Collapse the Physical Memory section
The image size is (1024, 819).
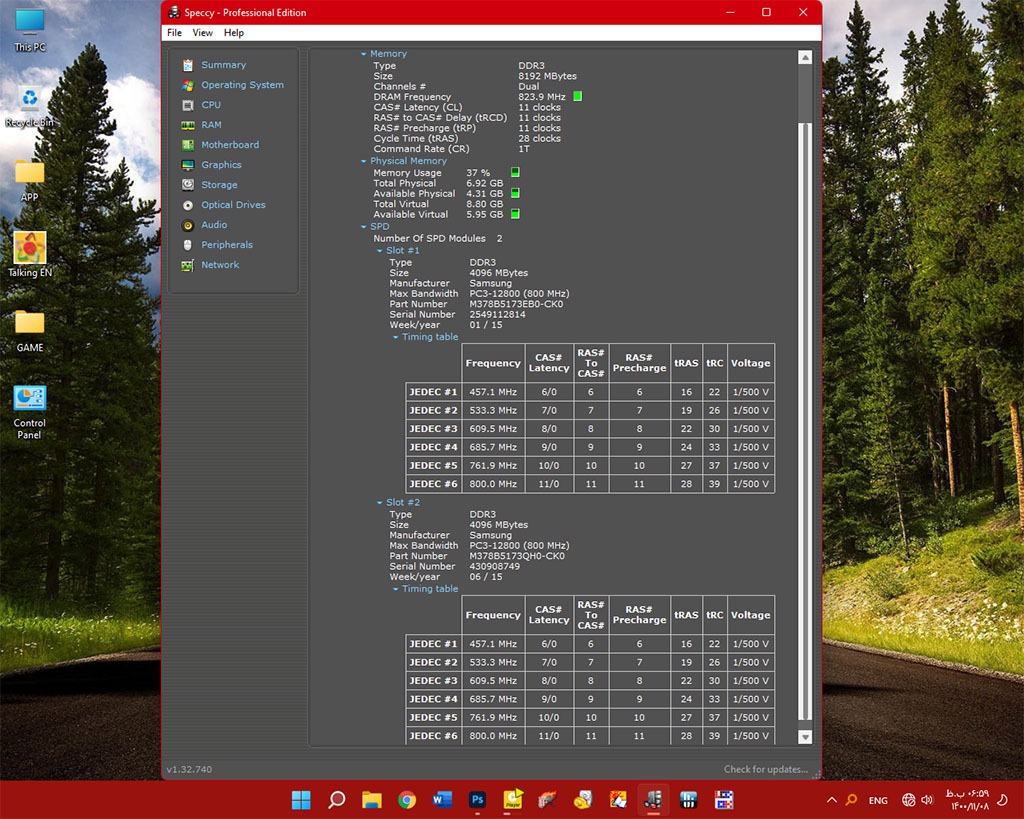364,161
